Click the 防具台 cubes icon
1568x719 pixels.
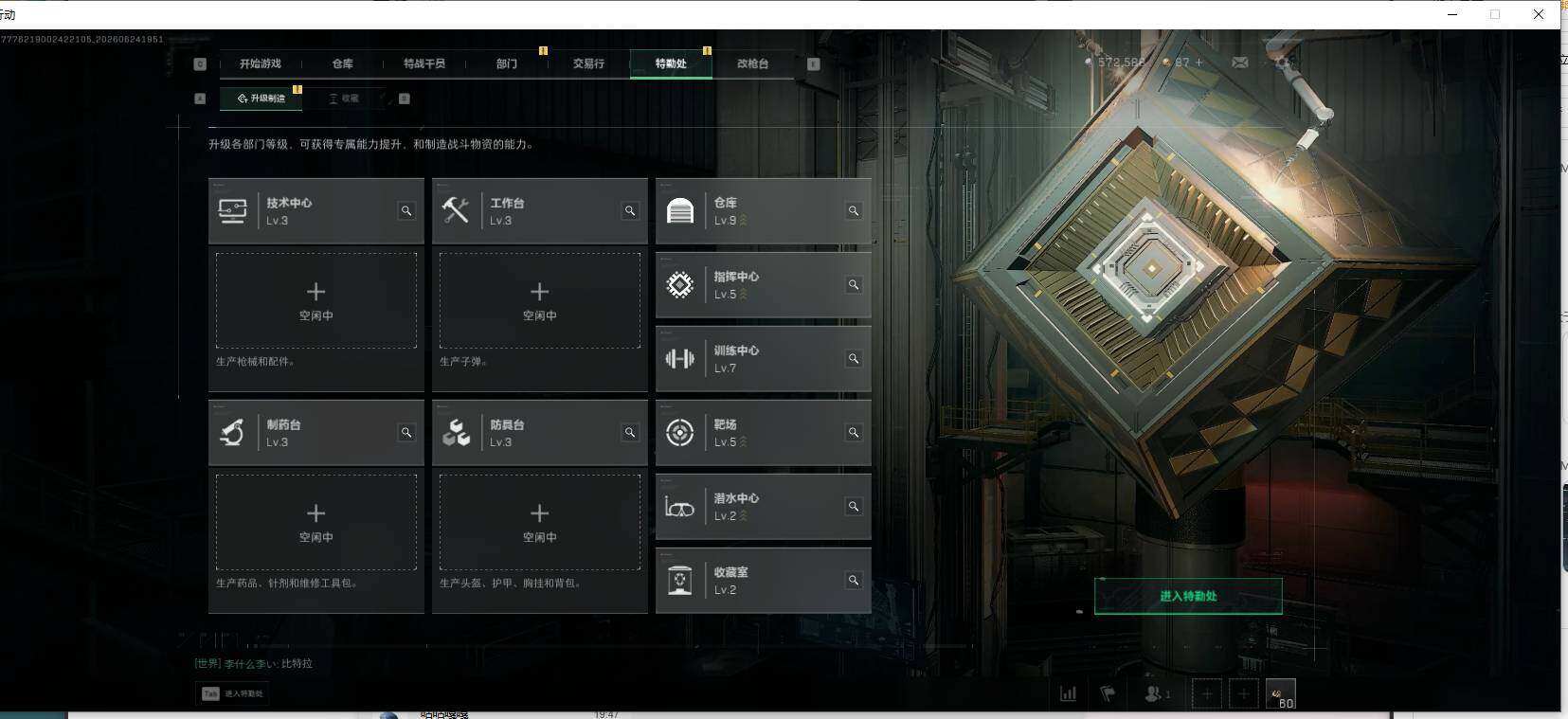point(456,432)
